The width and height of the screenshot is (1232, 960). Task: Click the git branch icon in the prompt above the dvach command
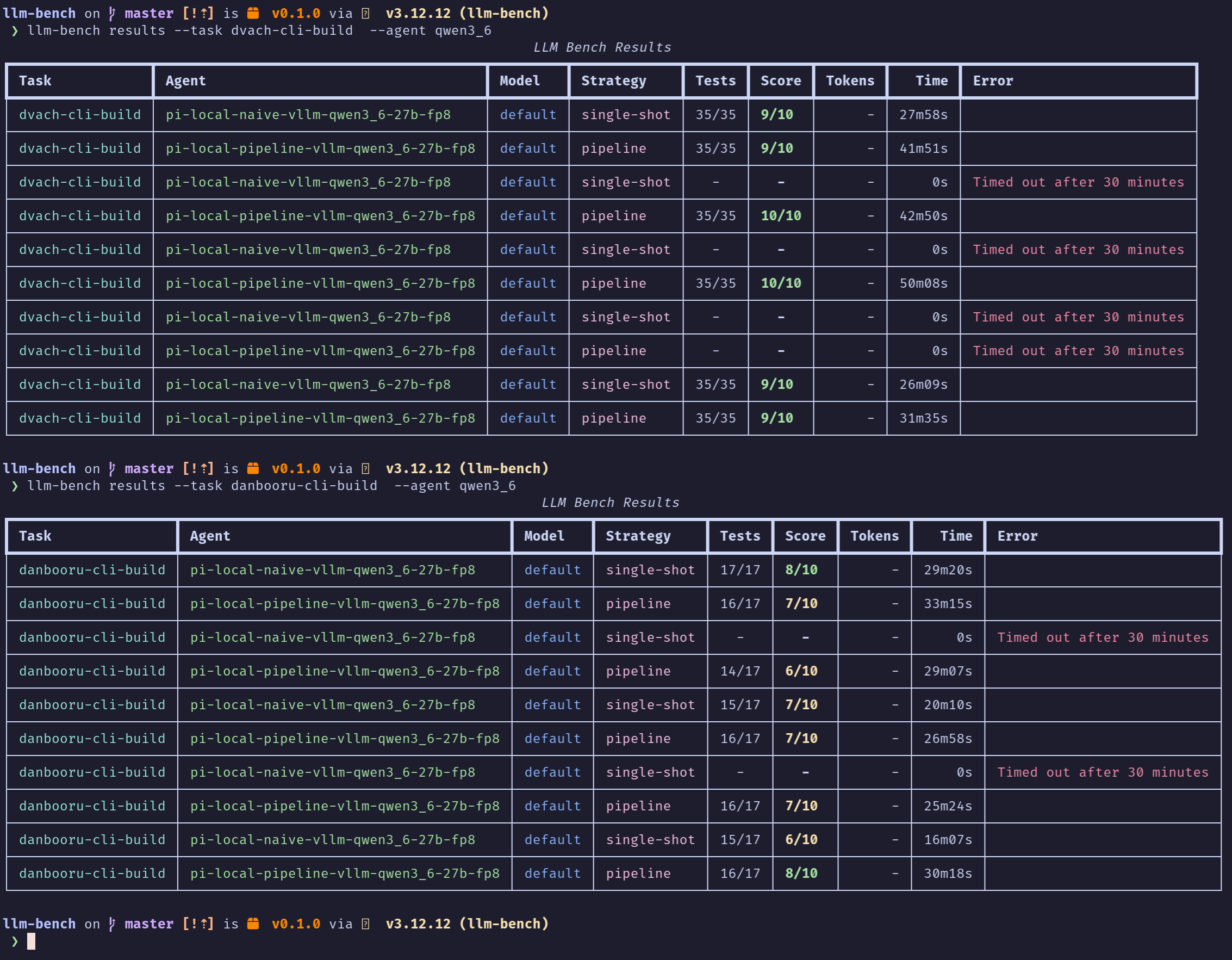coord(111,13)
